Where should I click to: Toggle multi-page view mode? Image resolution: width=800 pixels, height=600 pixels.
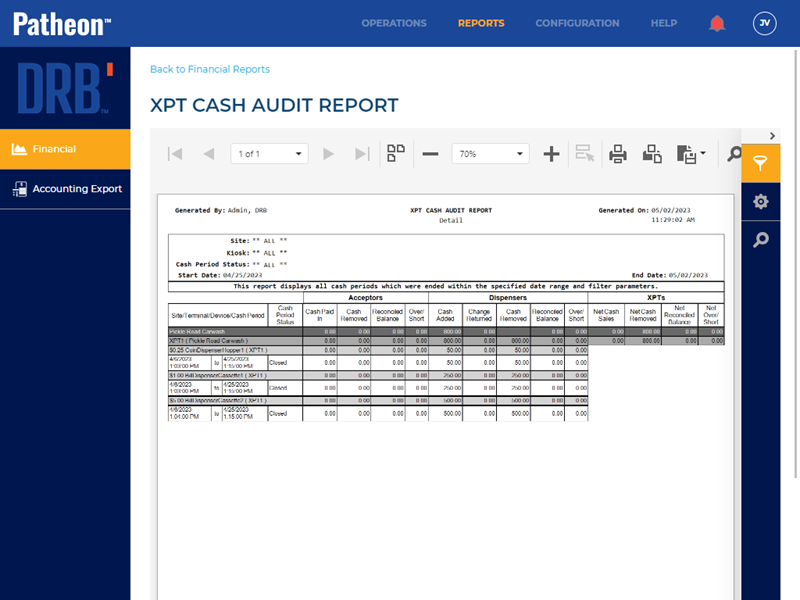pyautogui.click(x=396, y=154)
